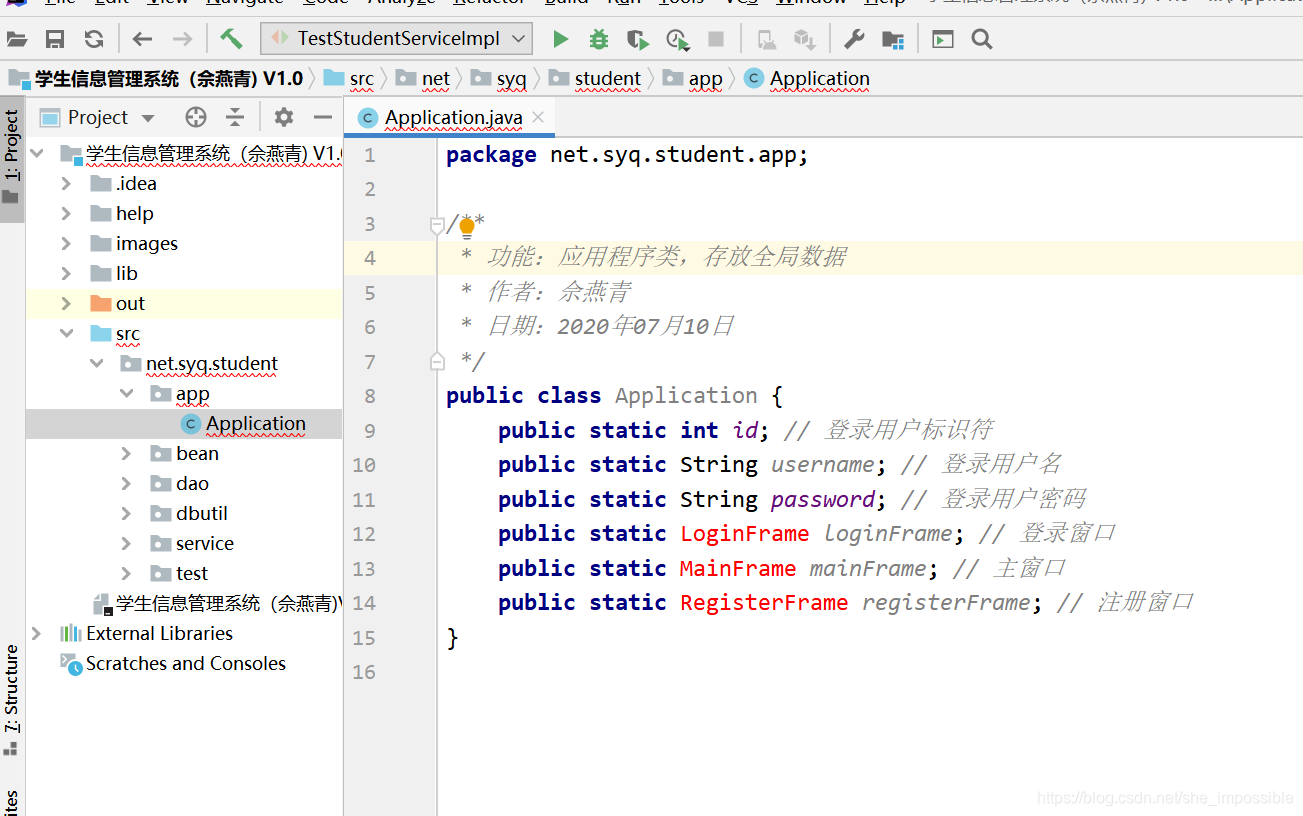Select the Application class in tree
1303x816 pixels.
pyautogui.click(x=256, y=423)
